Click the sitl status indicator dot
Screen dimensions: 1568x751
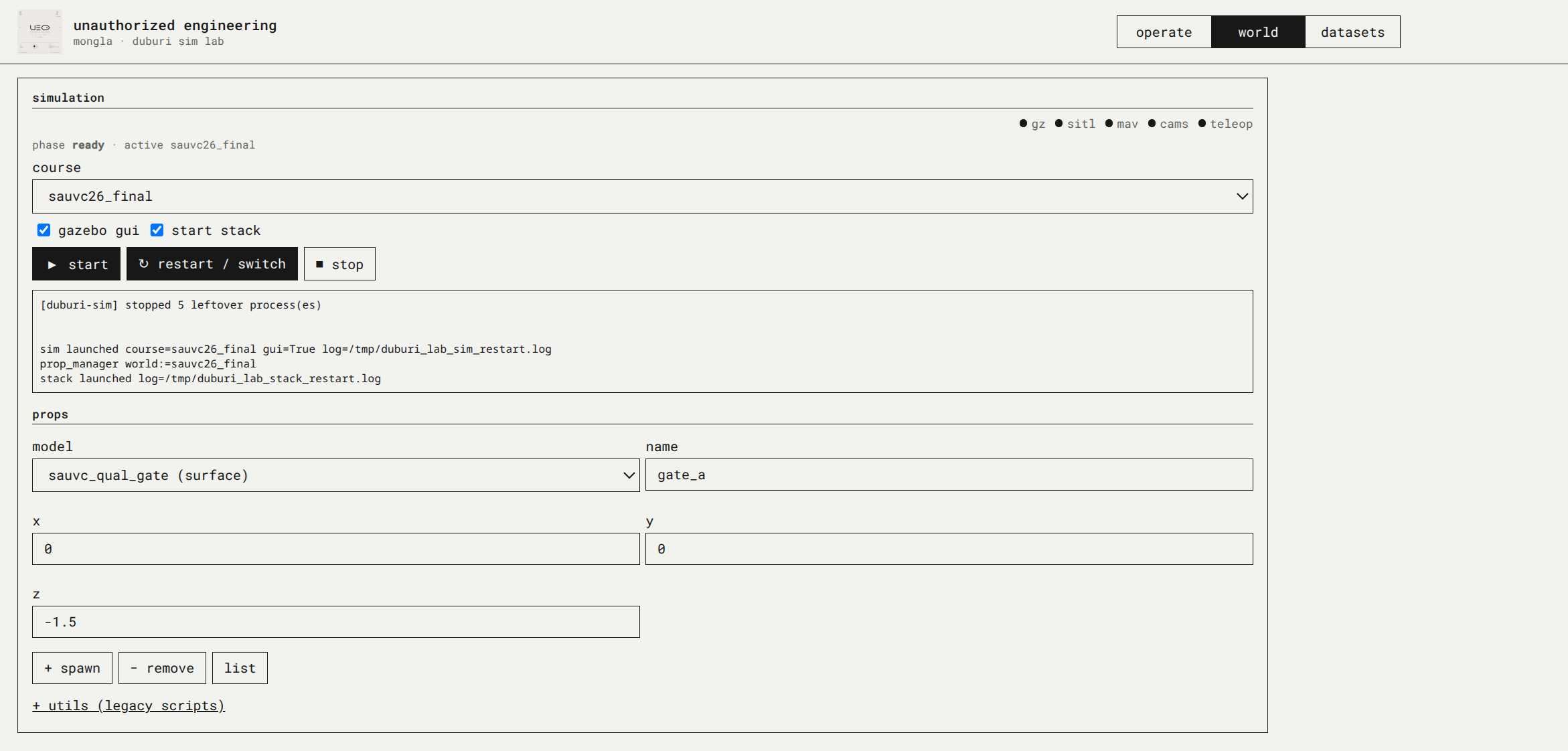pyautogui.click(x=1059, y=123)
